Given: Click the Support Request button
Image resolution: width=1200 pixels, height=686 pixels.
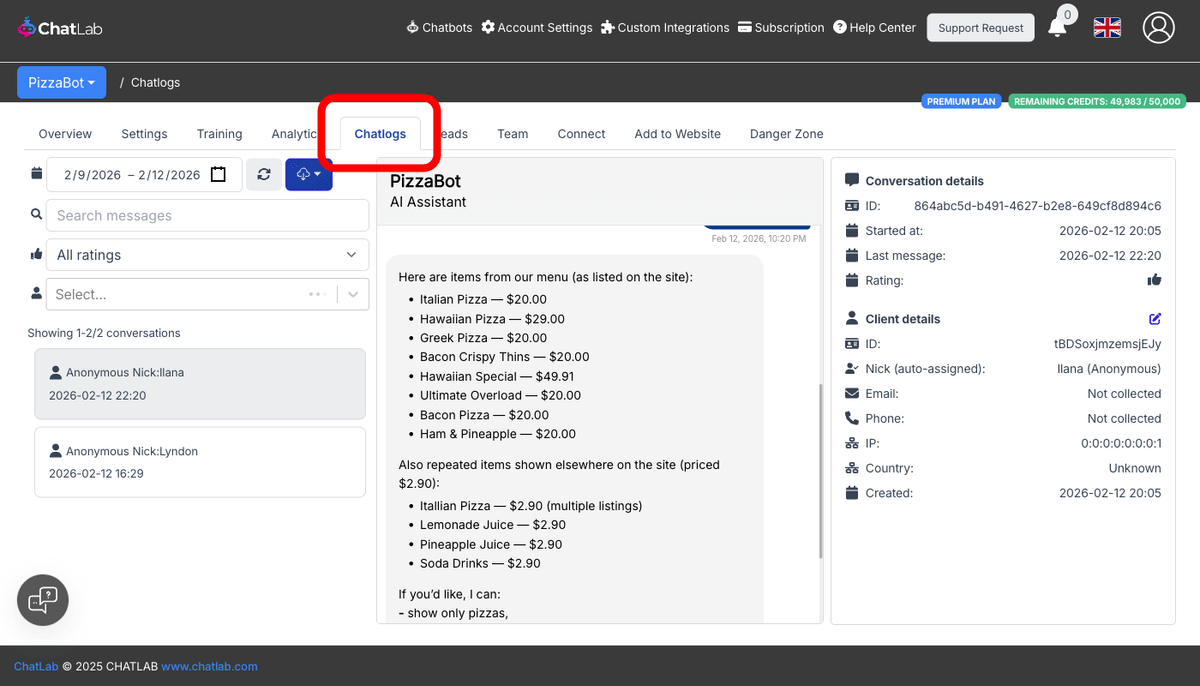Looking at the screenshot, I should 980,27.
